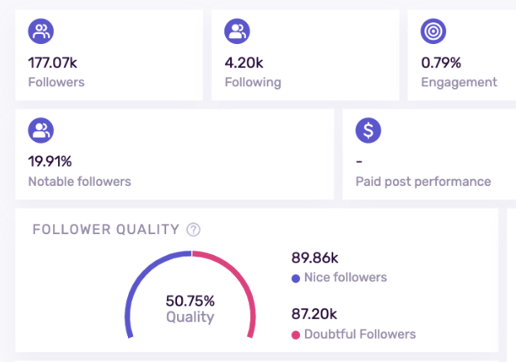Click the dollar sign paid post icon
Image resolution: width=516 pixels, height=362 pixels.
pos(368,130)
